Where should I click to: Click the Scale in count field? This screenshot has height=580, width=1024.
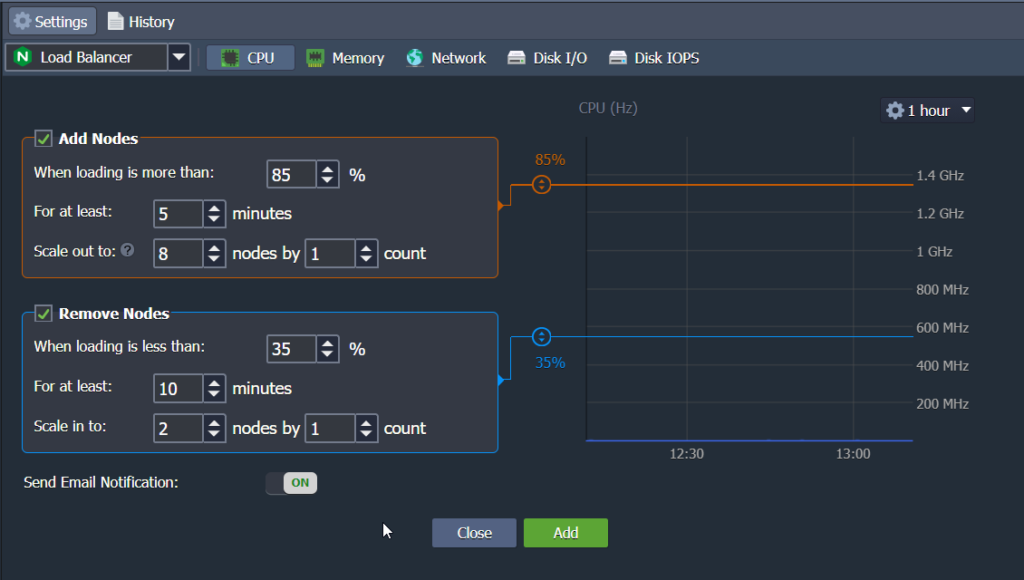[x=330, y=428]
